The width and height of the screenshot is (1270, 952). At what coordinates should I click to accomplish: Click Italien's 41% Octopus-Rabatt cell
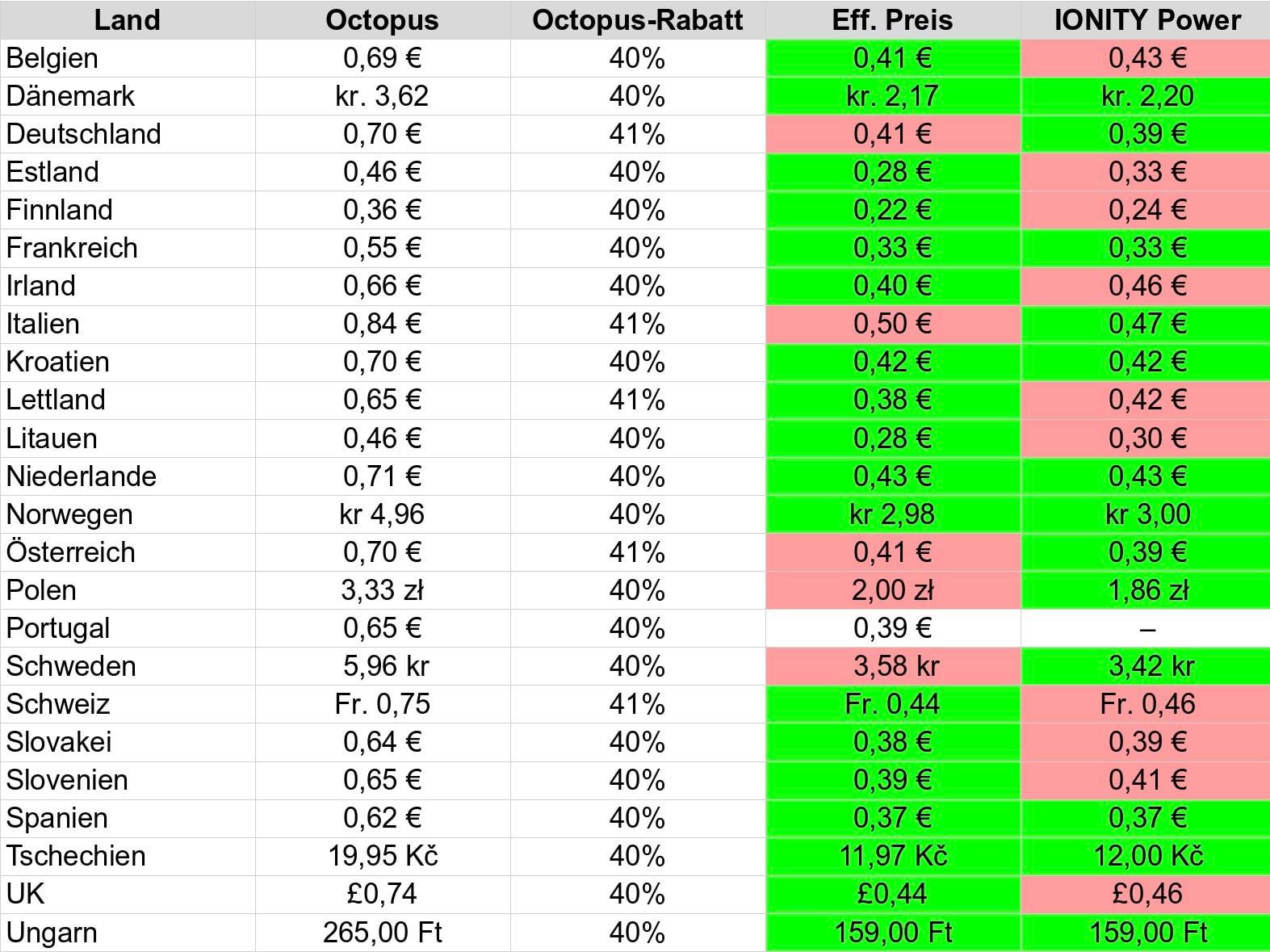pos(637,324)
